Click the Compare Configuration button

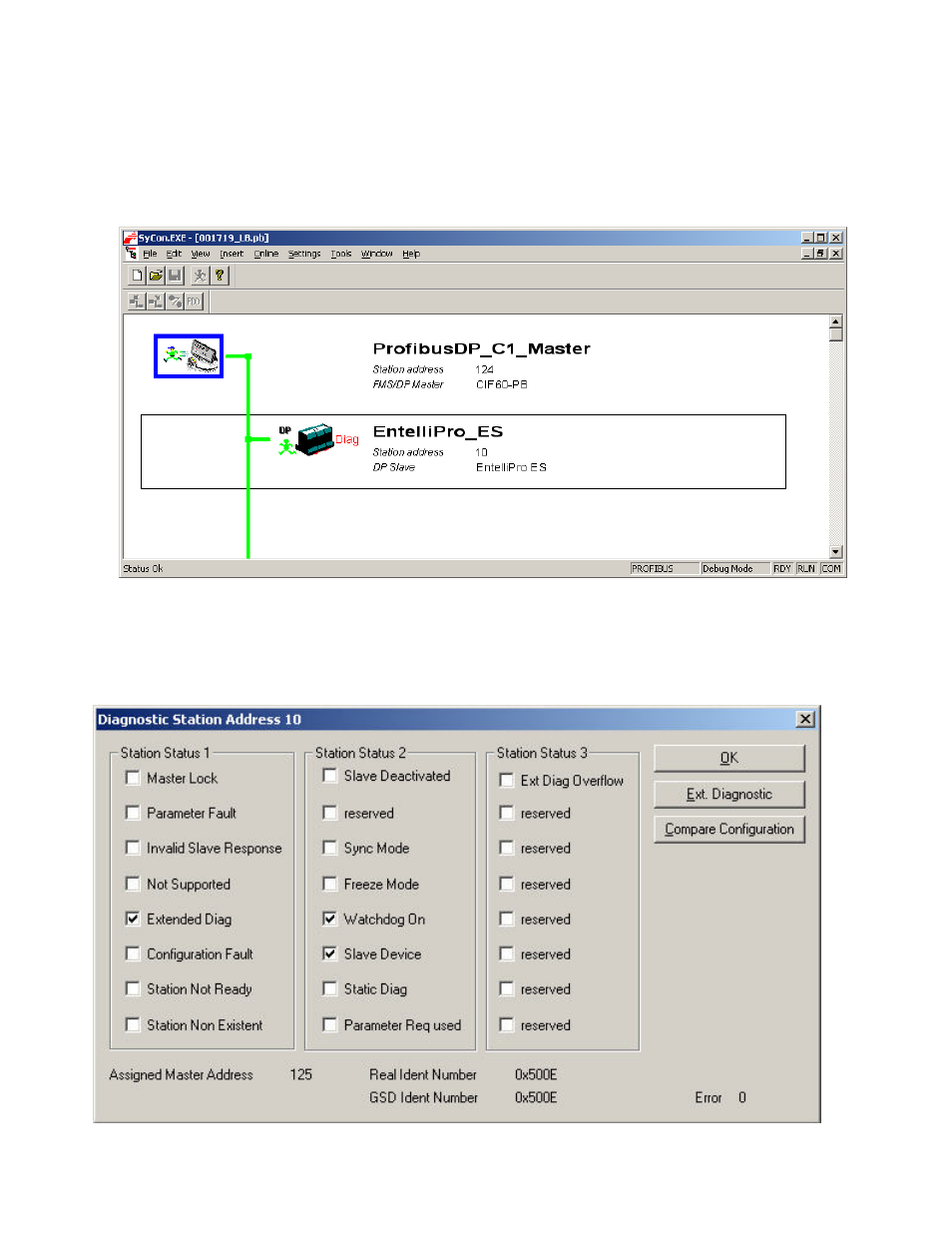click(729, 829)
